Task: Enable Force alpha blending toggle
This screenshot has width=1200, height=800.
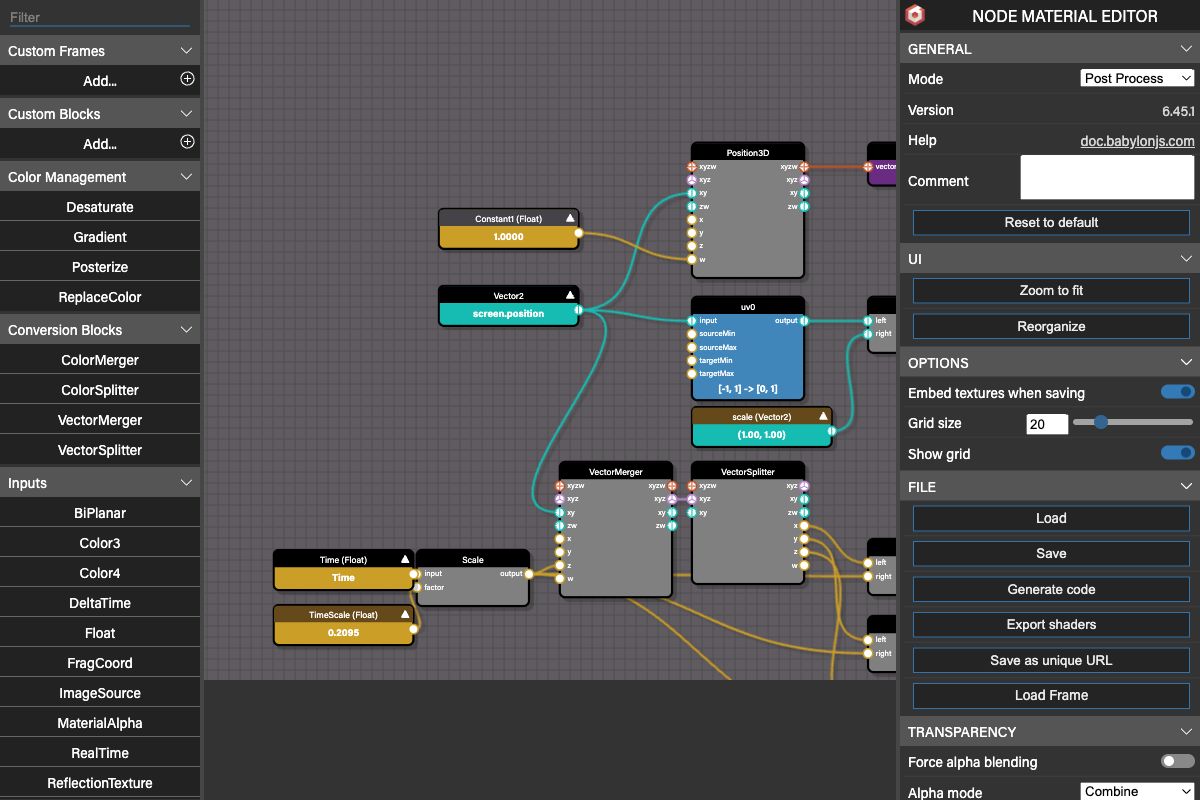Action: (1178, 761)
